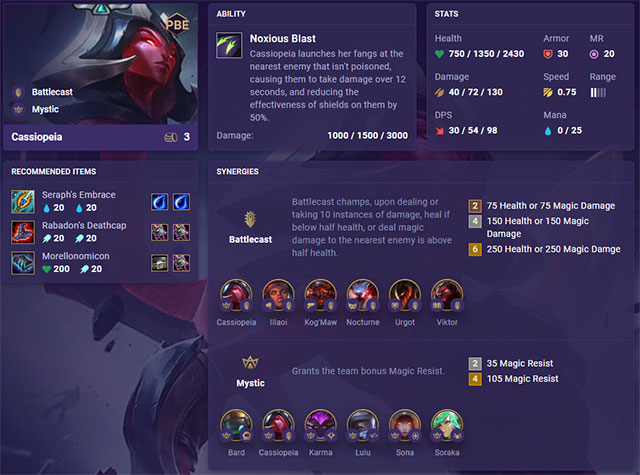Select the Bard champion portrait
The image size is (640, 475).
(x=236, y=426)
